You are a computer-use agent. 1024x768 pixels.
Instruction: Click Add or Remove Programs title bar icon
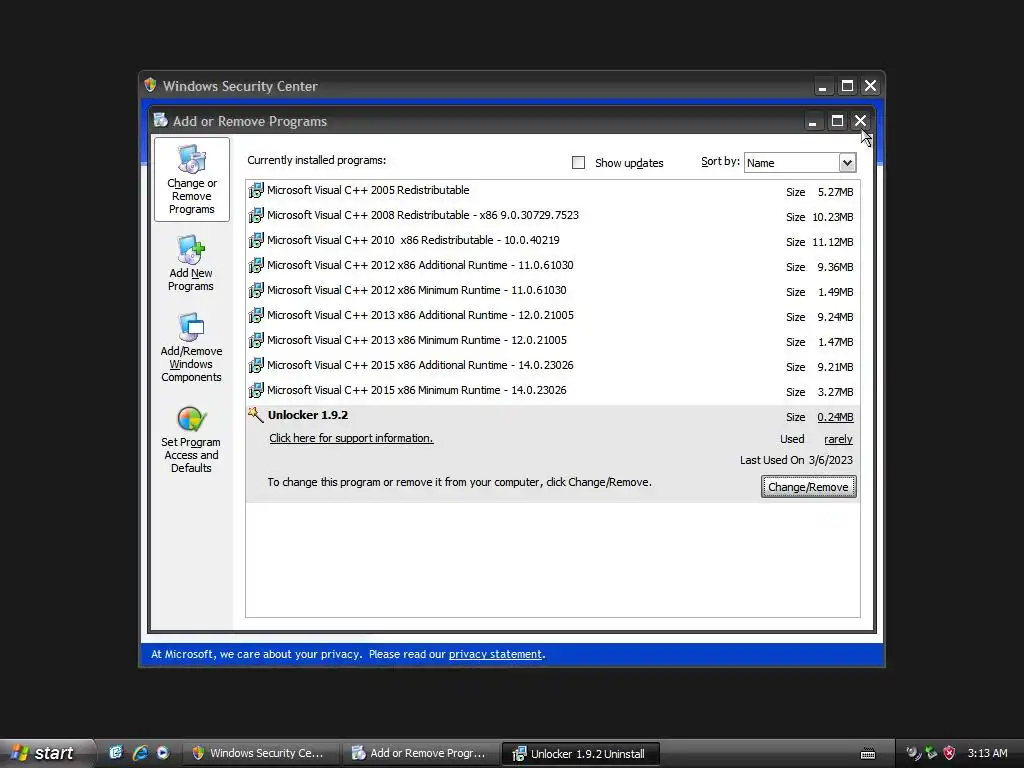point(161,120)
